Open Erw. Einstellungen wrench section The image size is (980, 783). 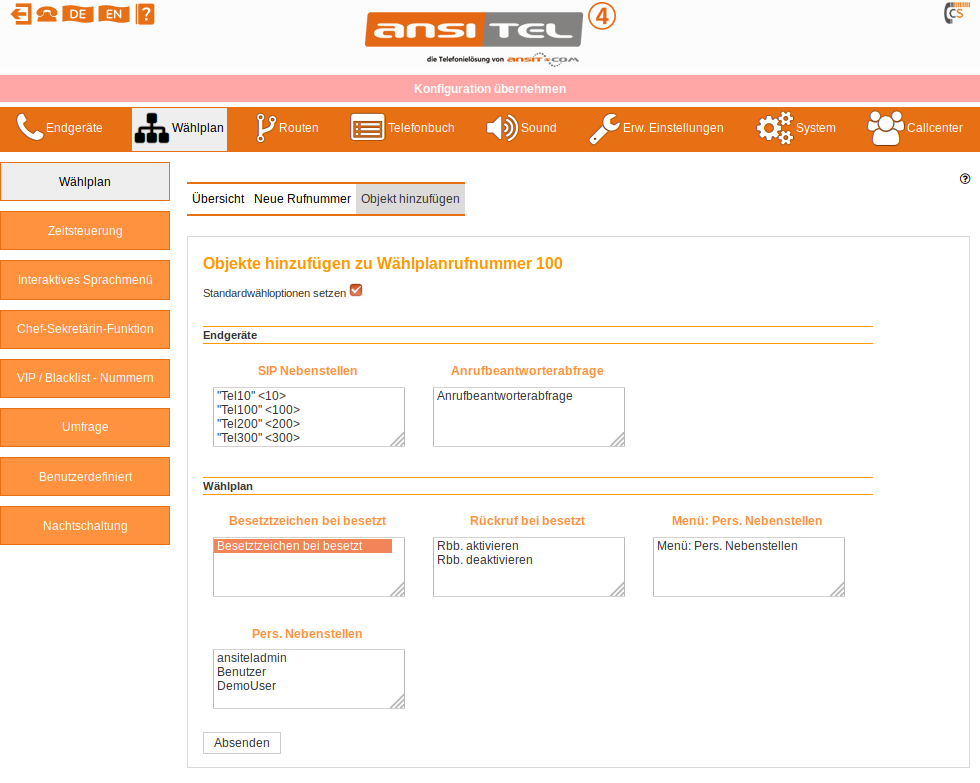(655, 128)
